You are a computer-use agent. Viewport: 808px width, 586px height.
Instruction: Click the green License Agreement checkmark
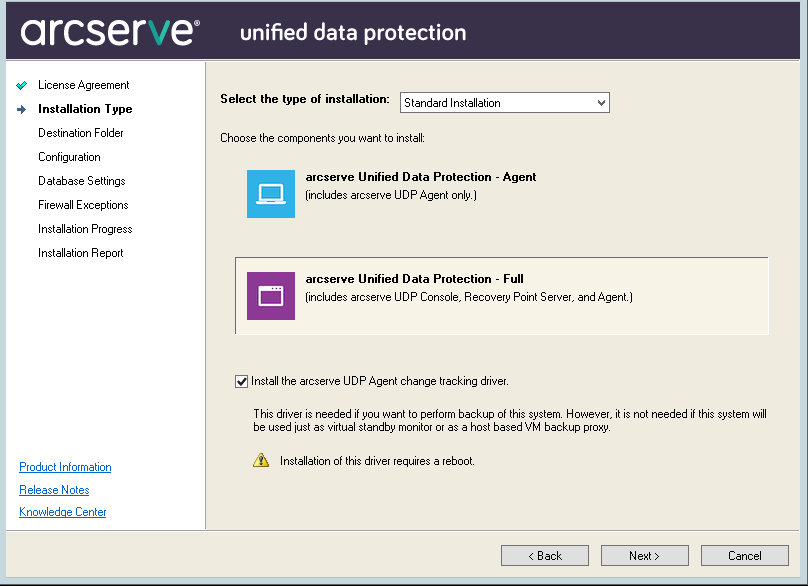pos(22,86)
